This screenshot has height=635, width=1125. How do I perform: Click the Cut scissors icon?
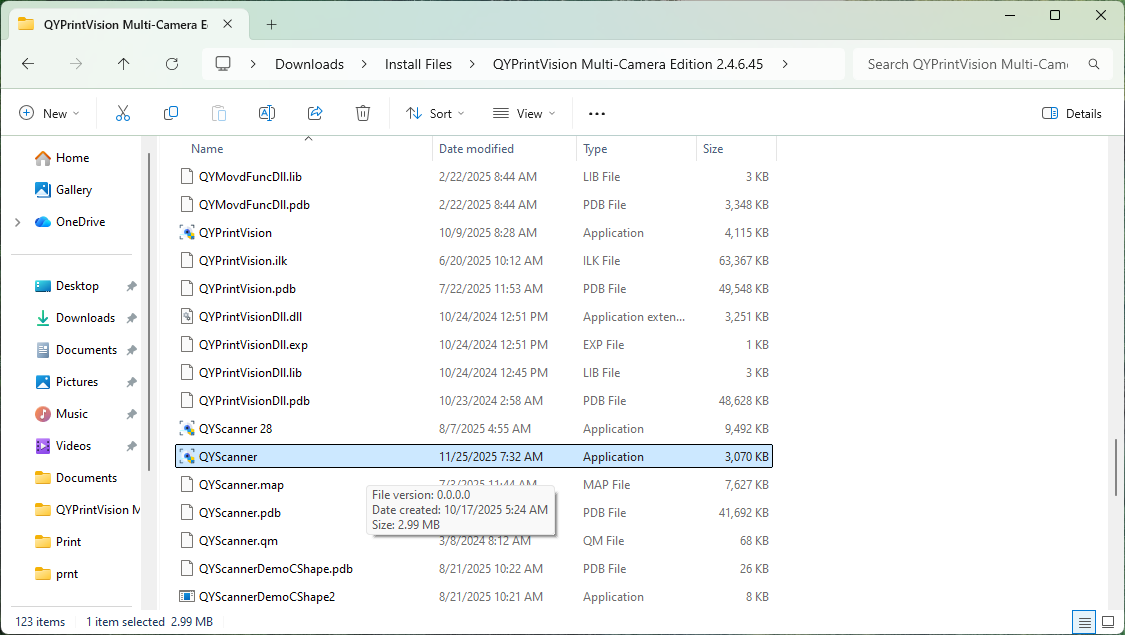click(123, 113)
